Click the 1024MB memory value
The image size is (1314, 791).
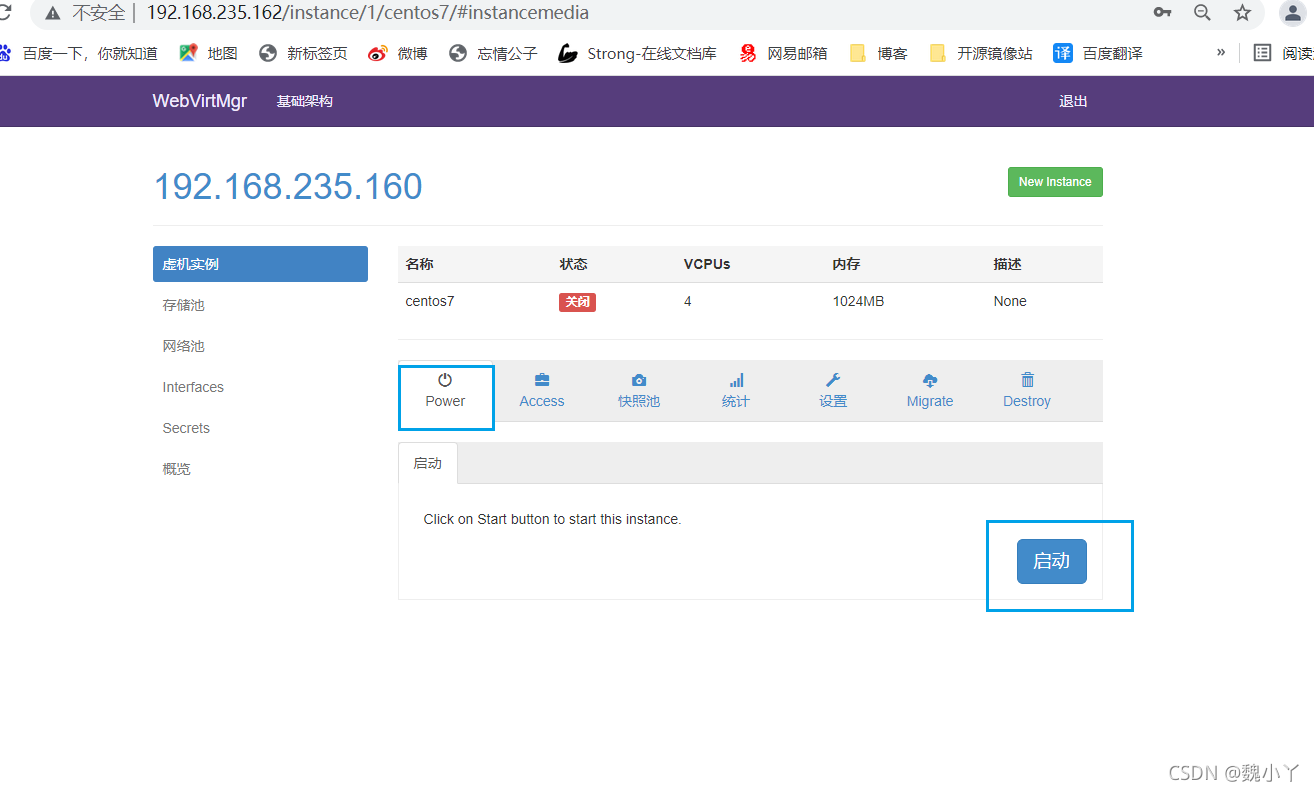pos(858,301)
